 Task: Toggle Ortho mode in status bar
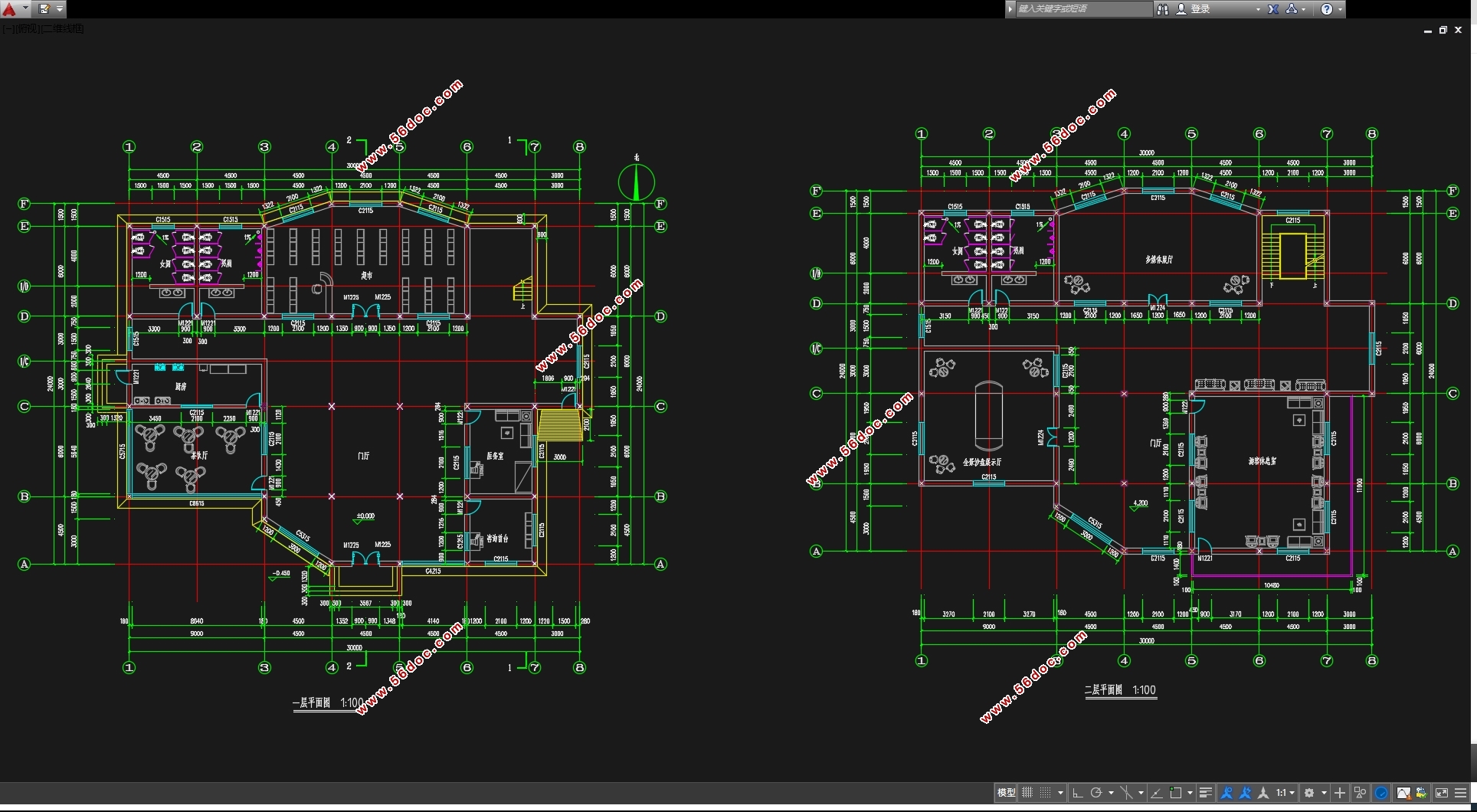pyautogui.click(x=1077, y=793)
